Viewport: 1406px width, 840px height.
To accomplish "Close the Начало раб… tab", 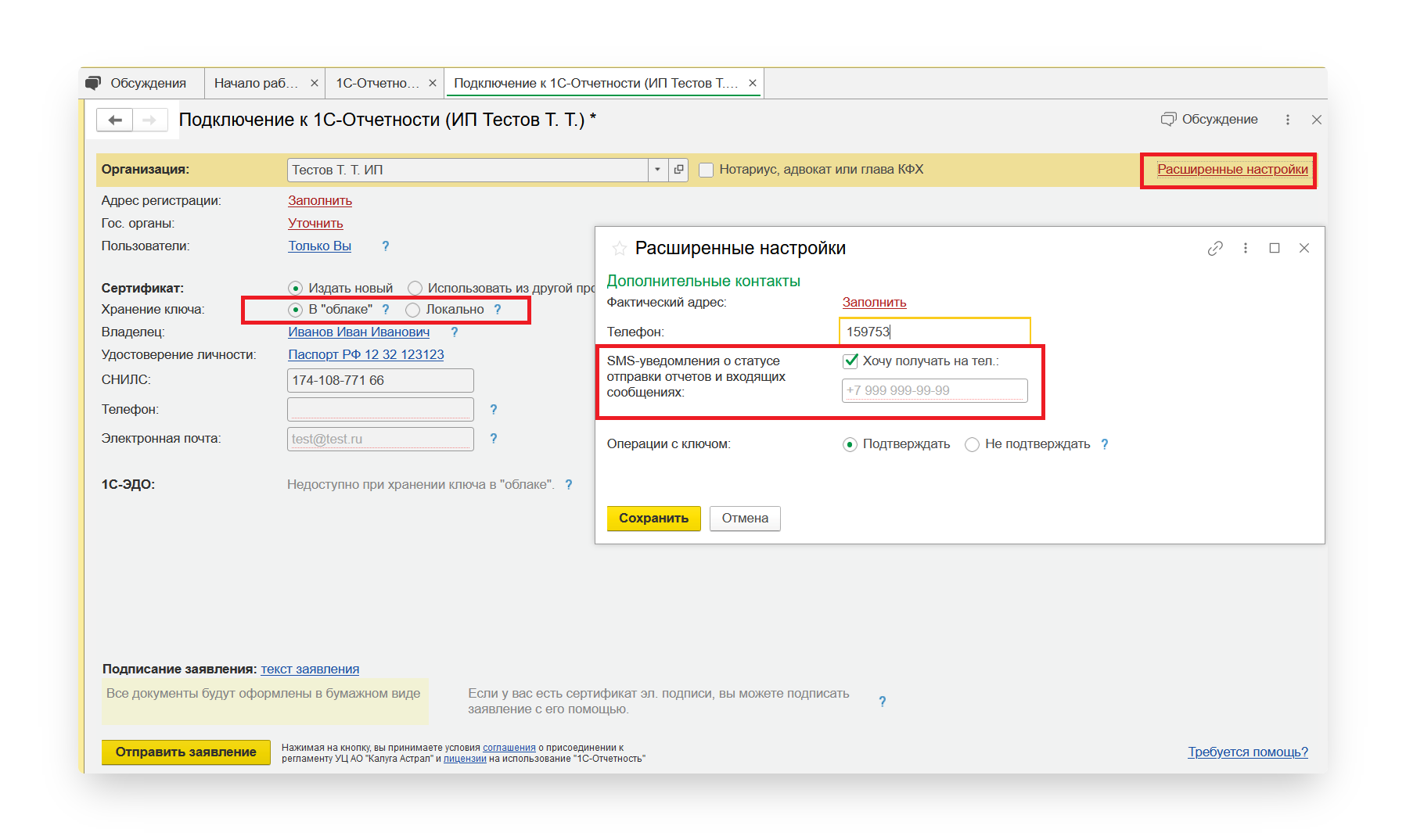I will click(314, 83).
